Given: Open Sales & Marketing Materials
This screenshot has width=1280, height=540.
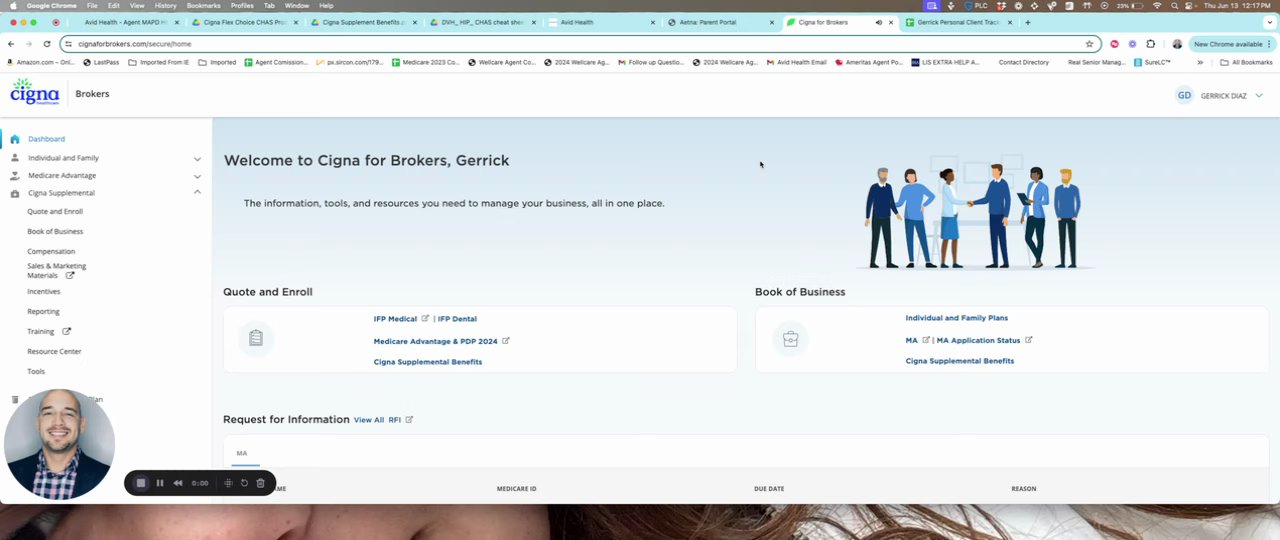Looking at the screenshot, I should pos(56,271).
